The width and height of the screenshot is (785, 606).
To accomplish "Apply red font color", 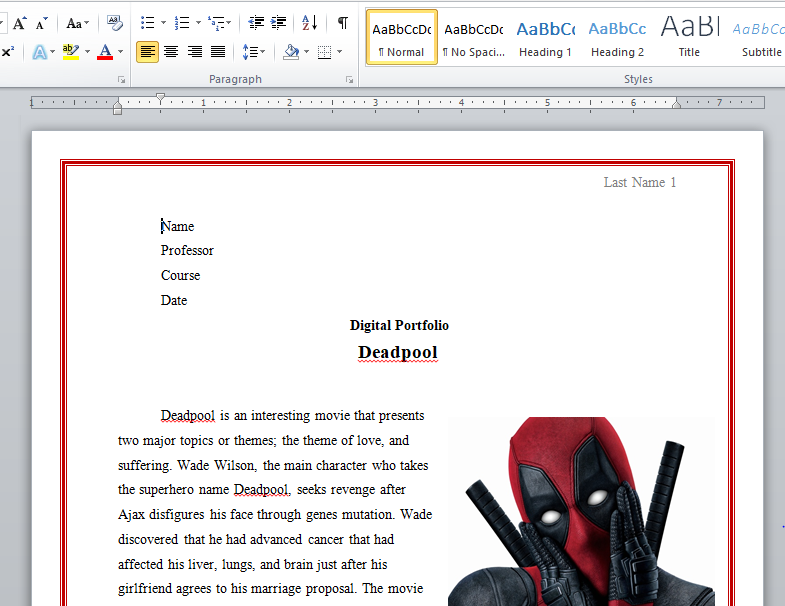I will 105,52.
